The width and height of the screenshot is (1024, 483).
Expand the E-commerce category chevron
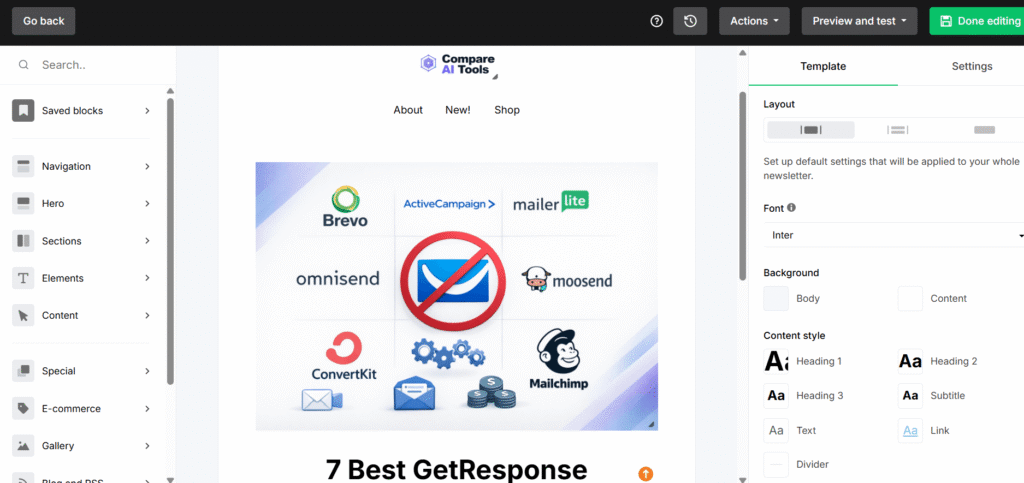tap(148, 409)
